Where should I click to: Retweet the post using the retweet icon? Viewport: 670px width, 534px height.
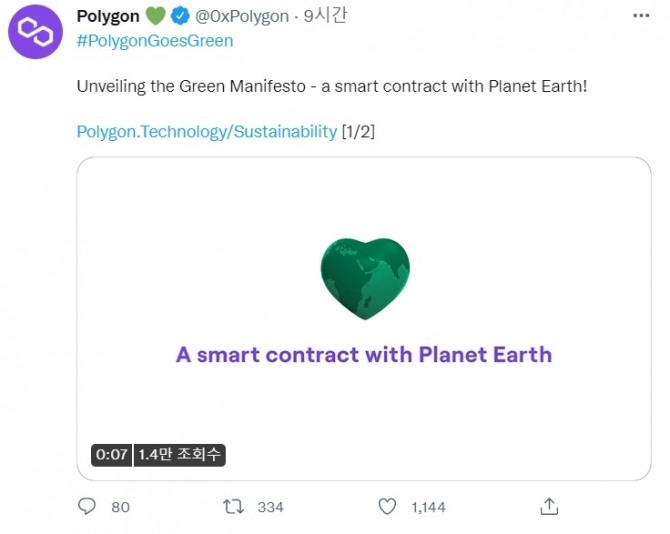pyautogui.click(x=234, y=506)
